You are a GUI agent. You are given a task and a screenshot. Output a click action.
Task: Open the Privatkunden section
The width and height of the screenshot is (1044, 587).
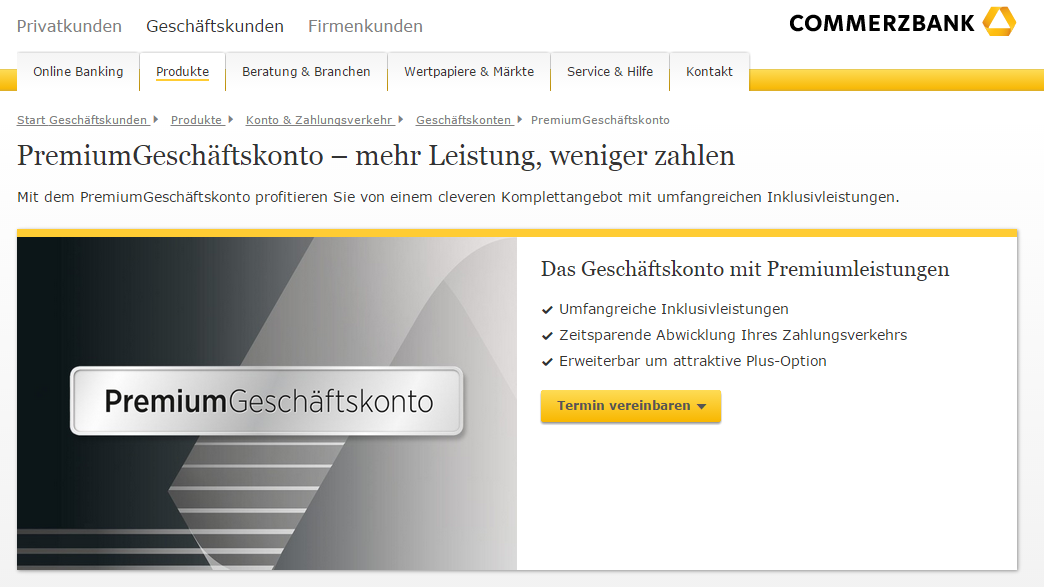point(69,26)
